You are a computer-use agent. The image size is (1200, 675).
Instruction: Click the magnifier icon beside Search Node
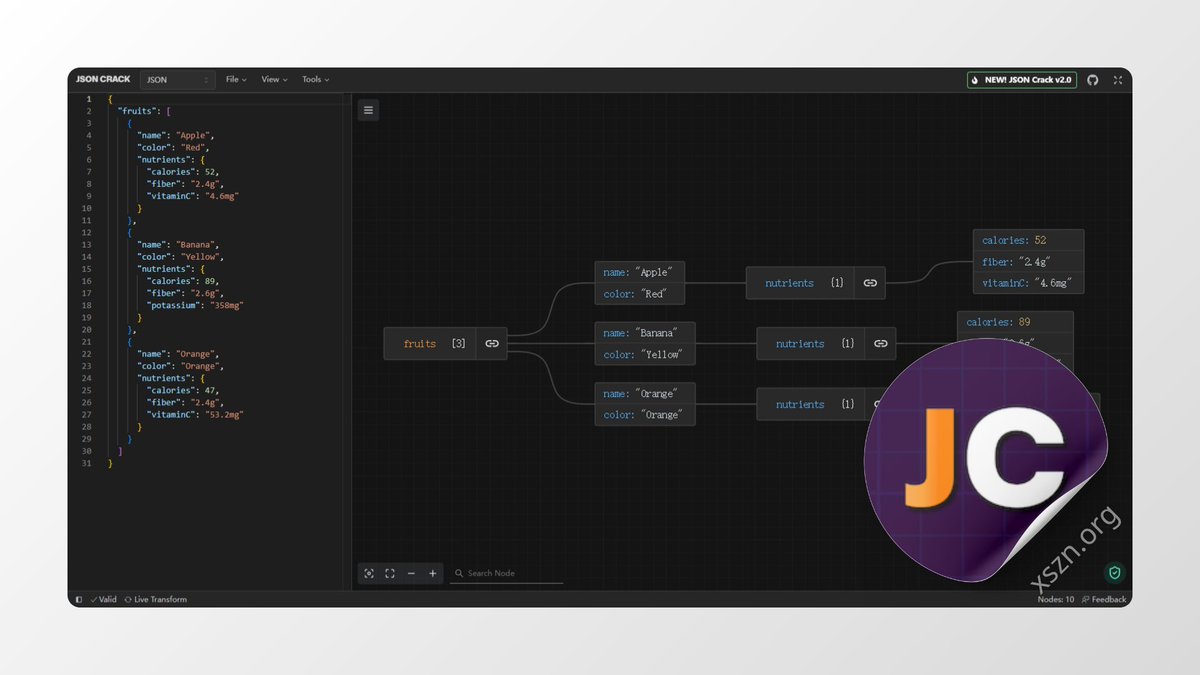pyautogui.click(x=459, y=573)
